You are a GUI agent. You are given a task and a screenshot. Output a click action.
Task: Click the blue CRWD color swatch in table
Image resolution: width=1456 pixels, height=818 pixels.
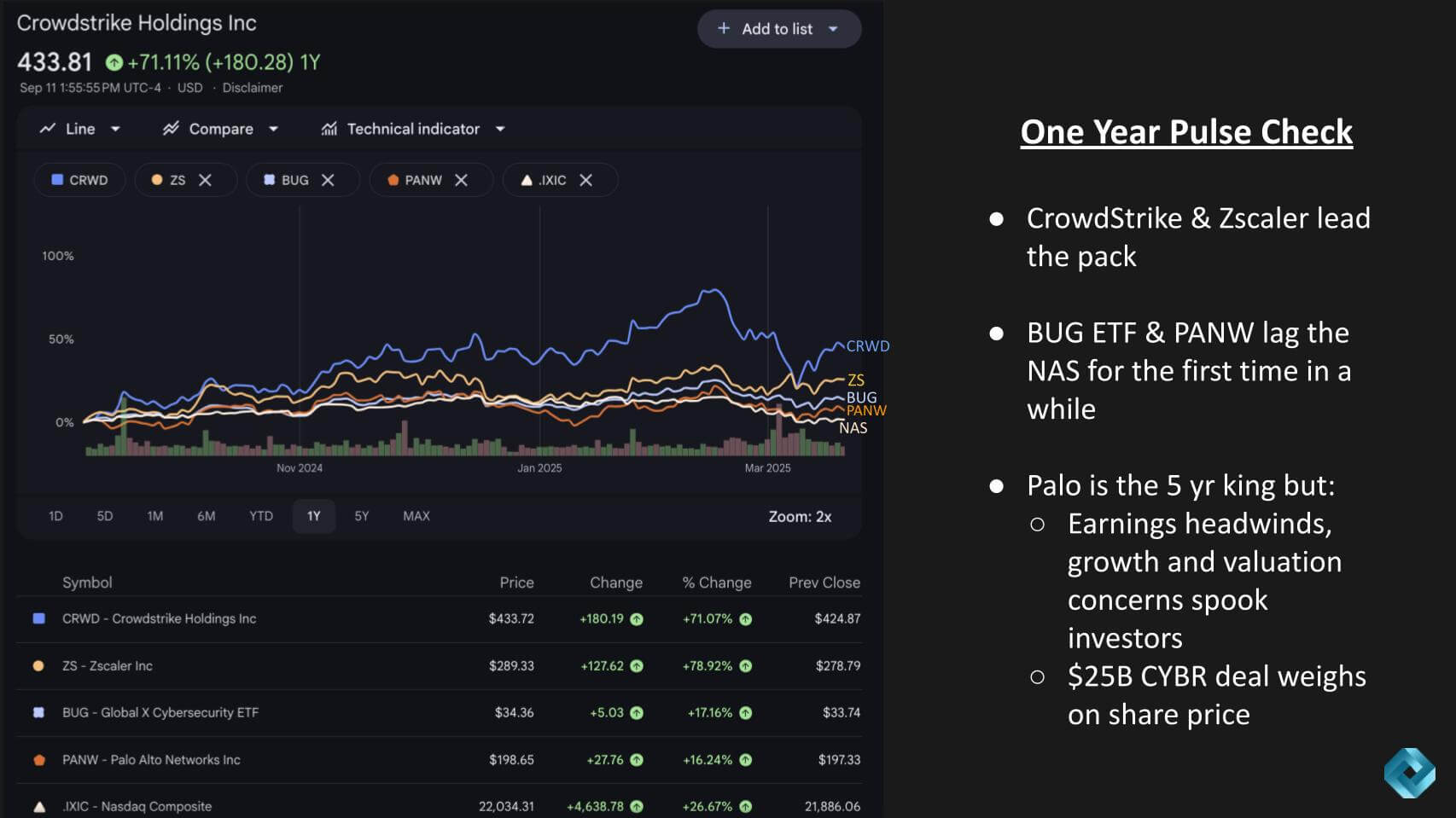click(38, 618)
